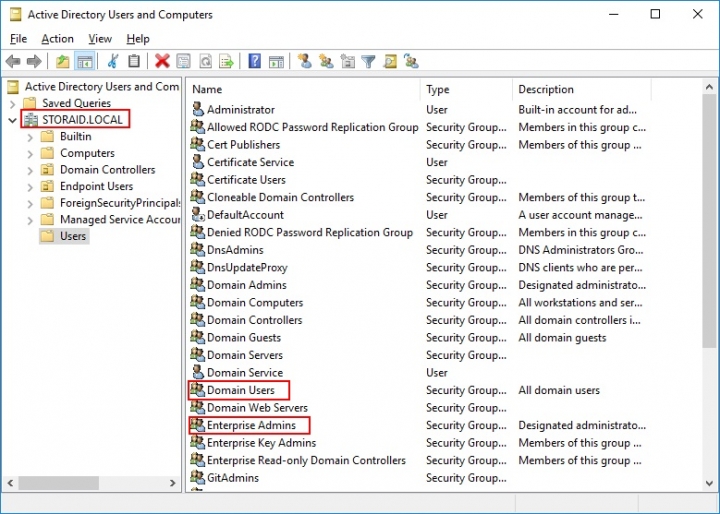
Task: Create a new user in the current container
Action: (x=304, y=61)
